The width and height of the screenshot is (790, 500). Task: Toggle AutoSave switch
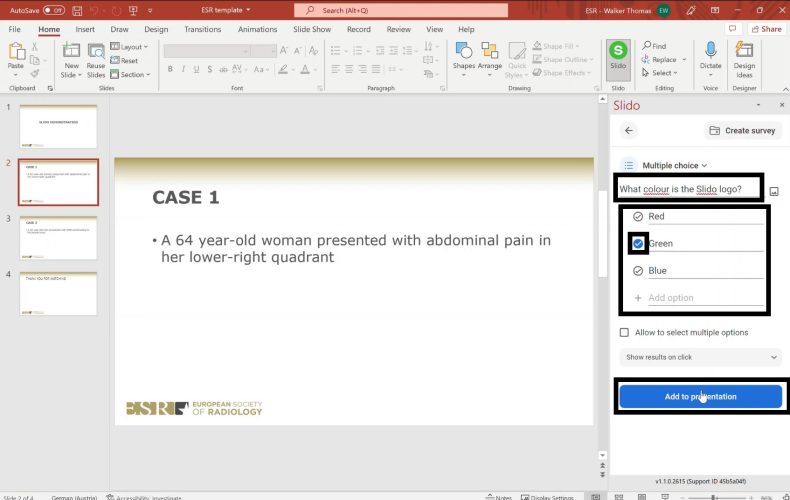(53, 10)
